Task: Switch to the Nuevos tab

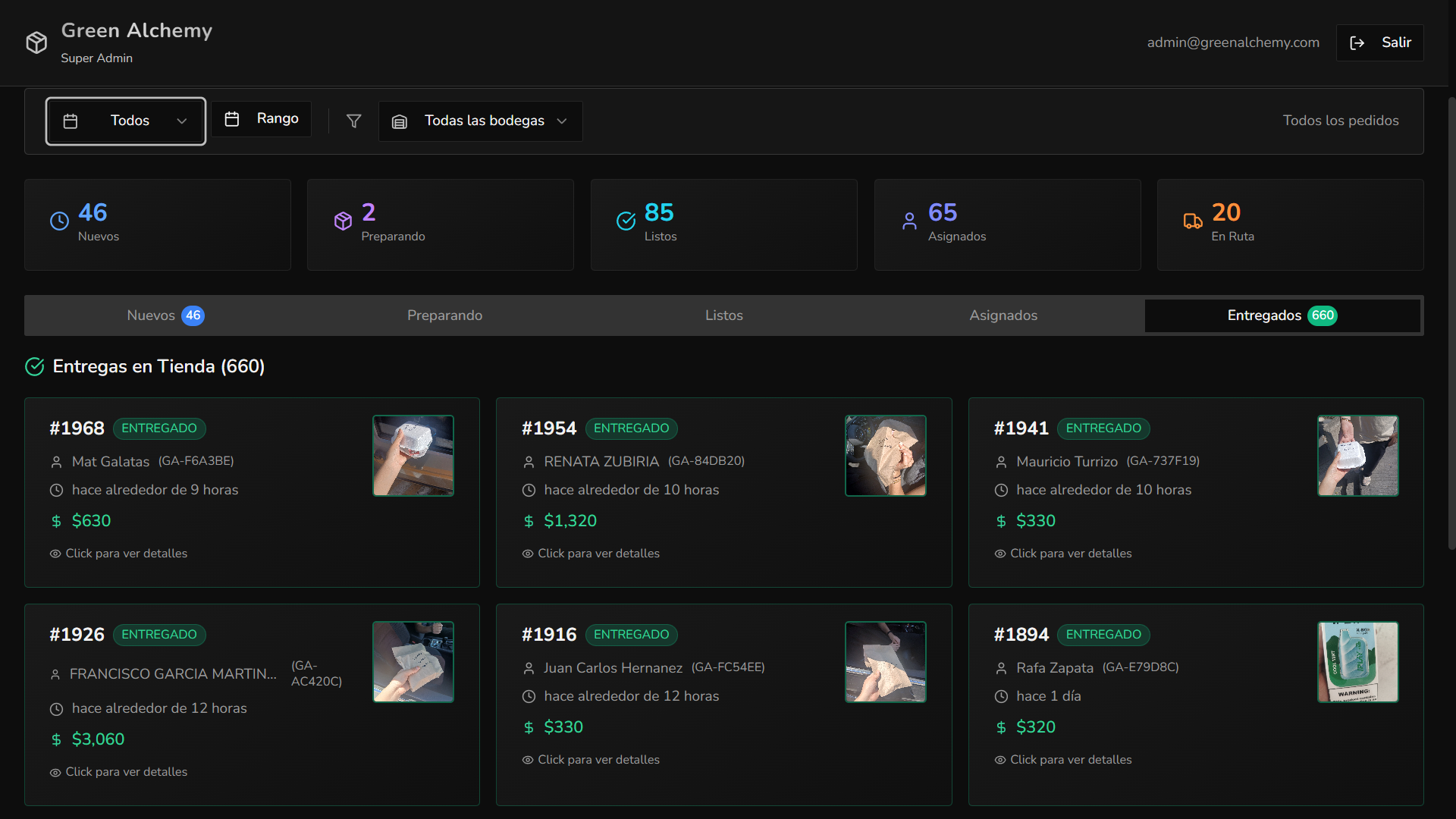Action: 165,315
